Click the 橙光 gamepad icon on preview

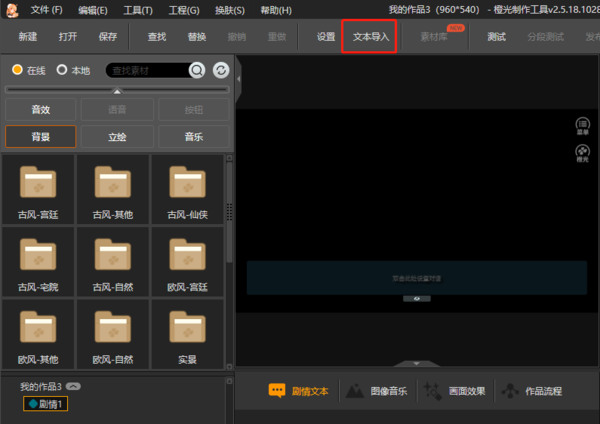point(582,152)
